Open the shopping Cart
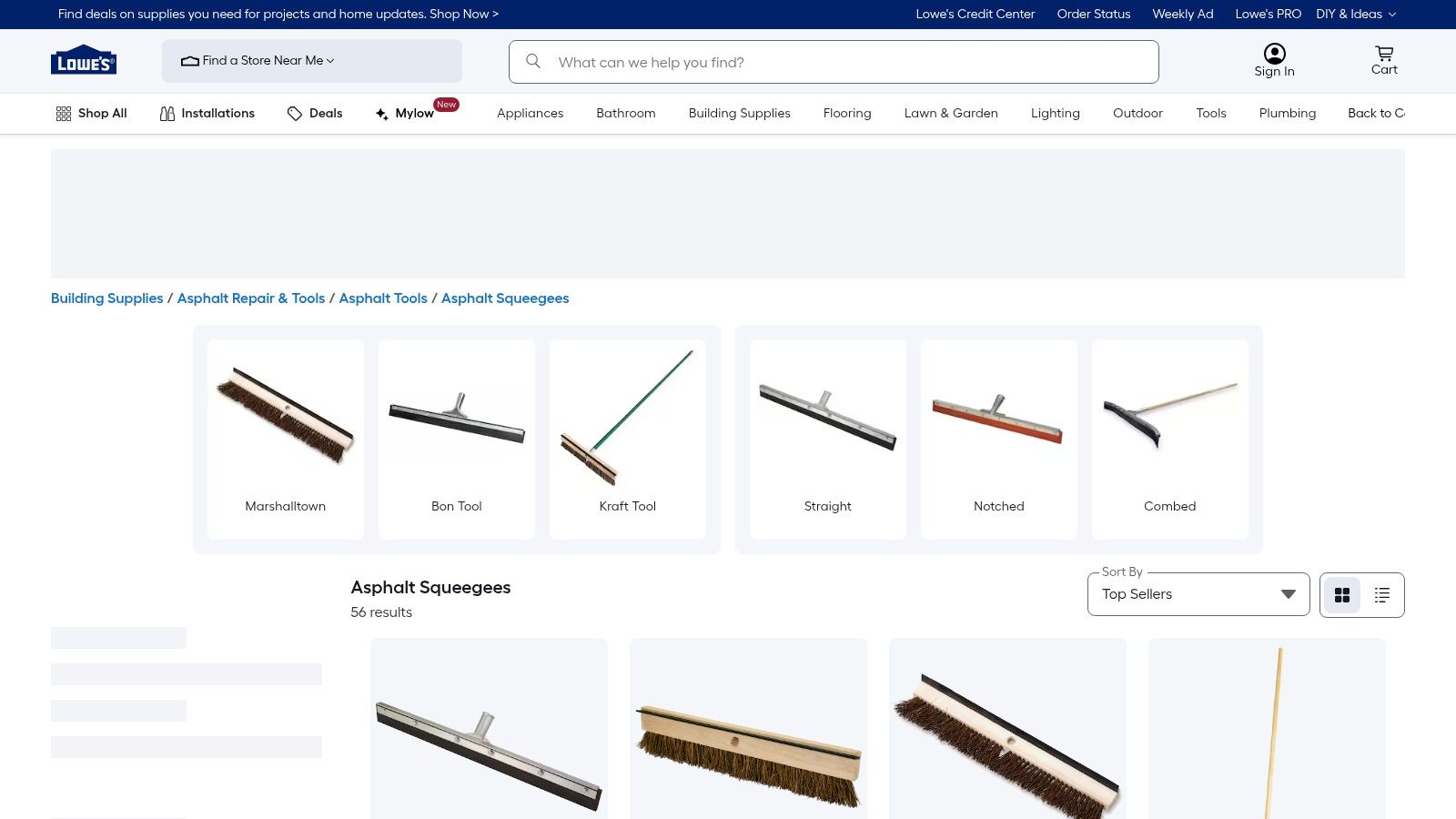Screen dimensions: 1456x819 (x=1383, y=60)
